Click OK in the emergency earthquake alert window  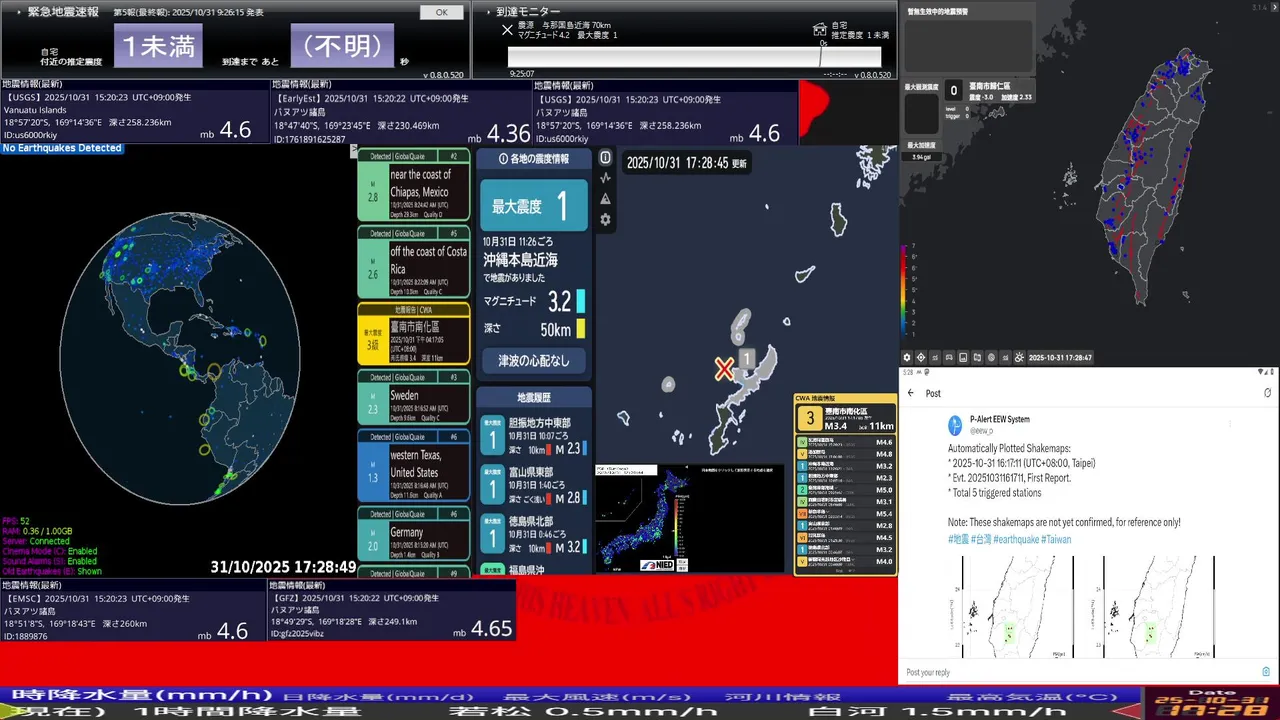[441, 13]
